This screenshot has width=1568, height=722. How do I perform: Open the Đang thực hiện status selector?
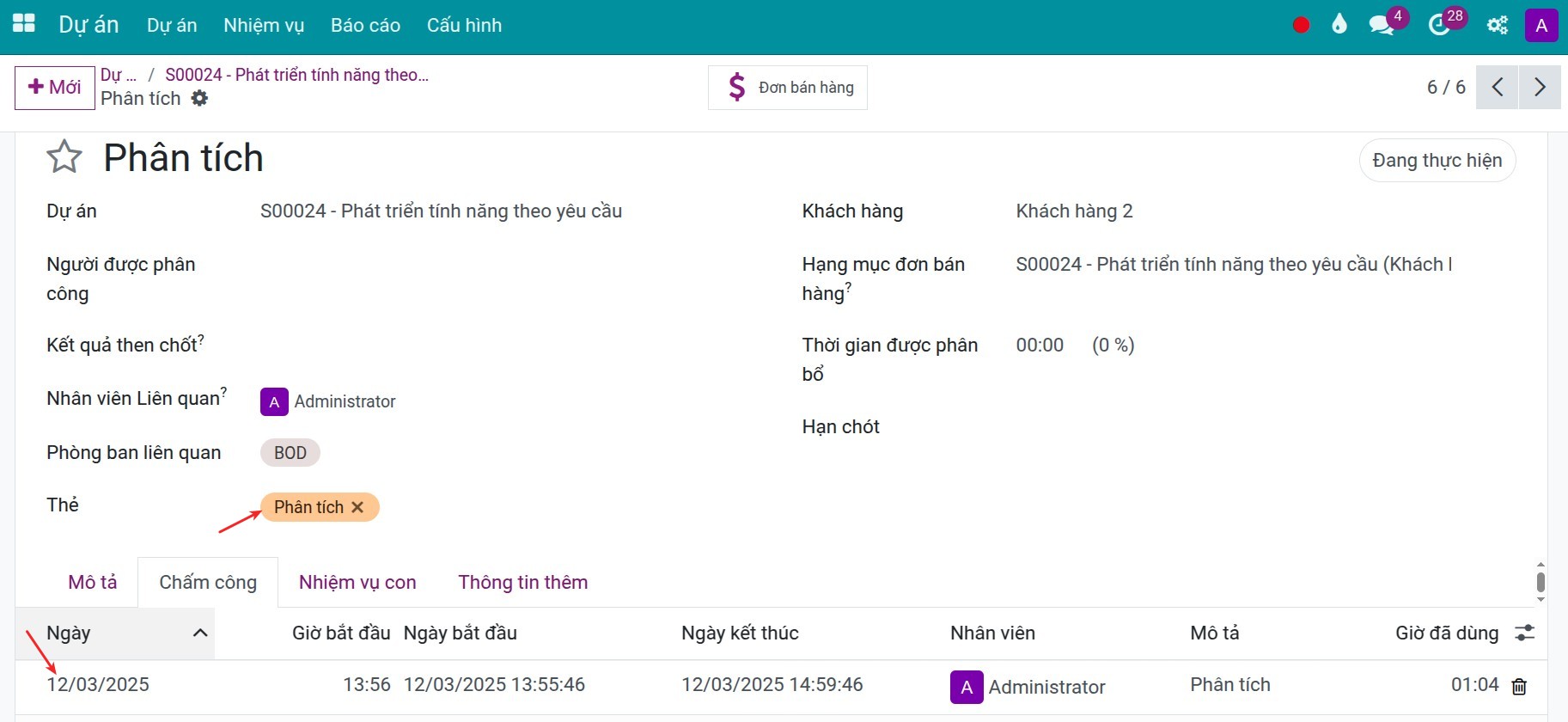1437,161
